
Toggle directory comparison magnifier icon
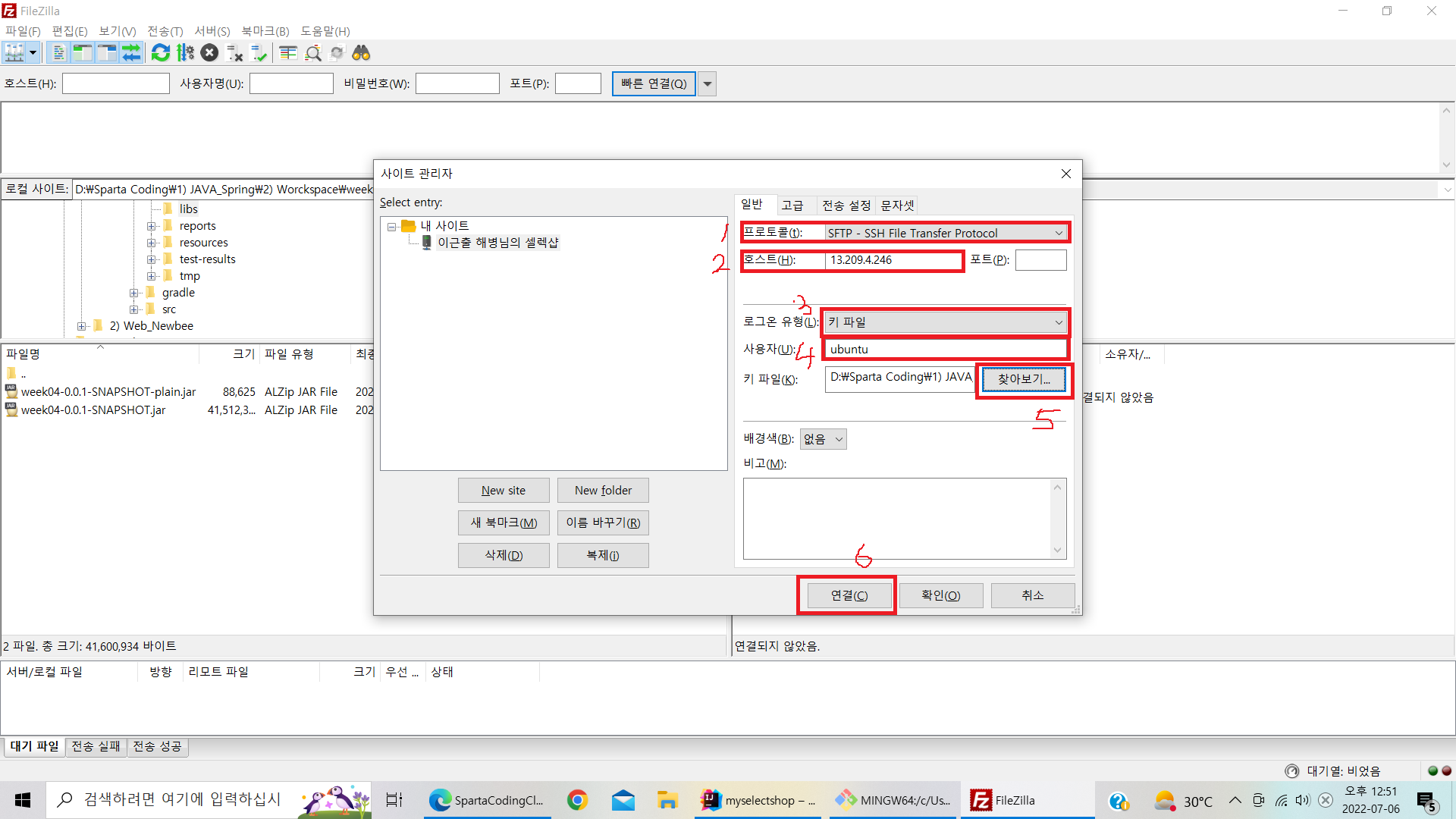click(312, 52)
